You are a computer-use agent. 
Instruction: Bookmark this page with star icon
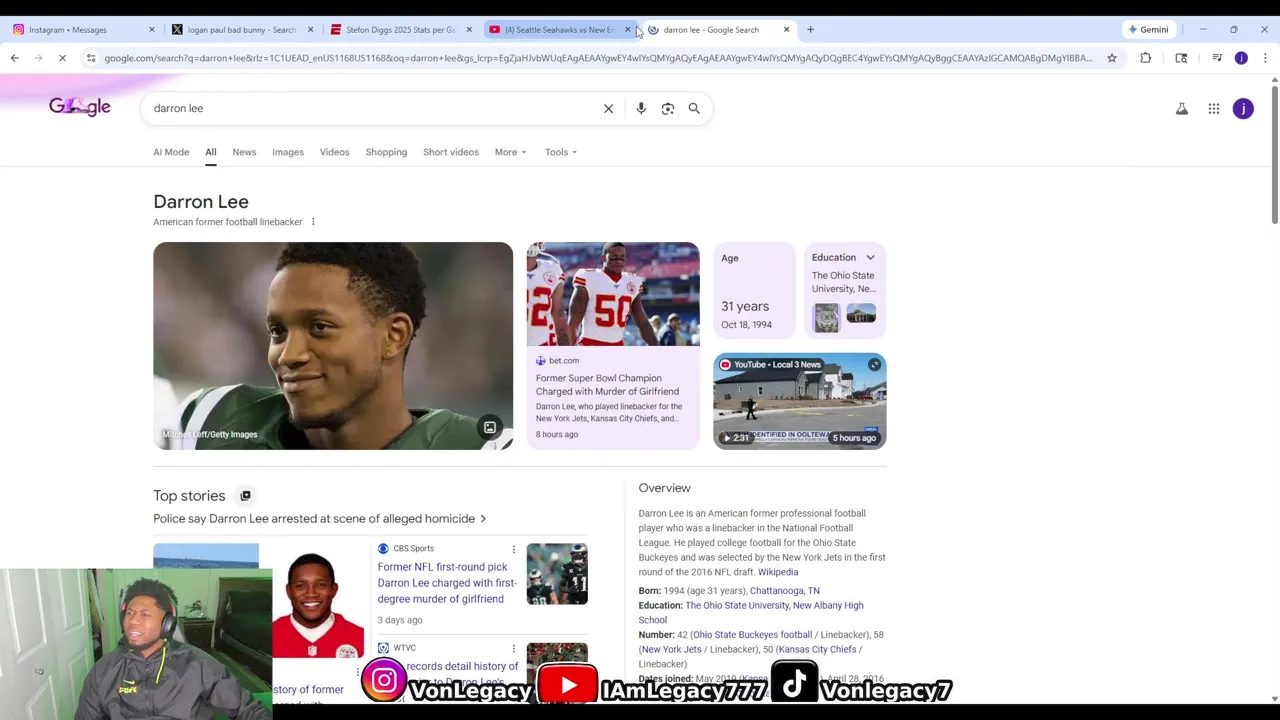pyautogui.click(x=1112, y=58)
